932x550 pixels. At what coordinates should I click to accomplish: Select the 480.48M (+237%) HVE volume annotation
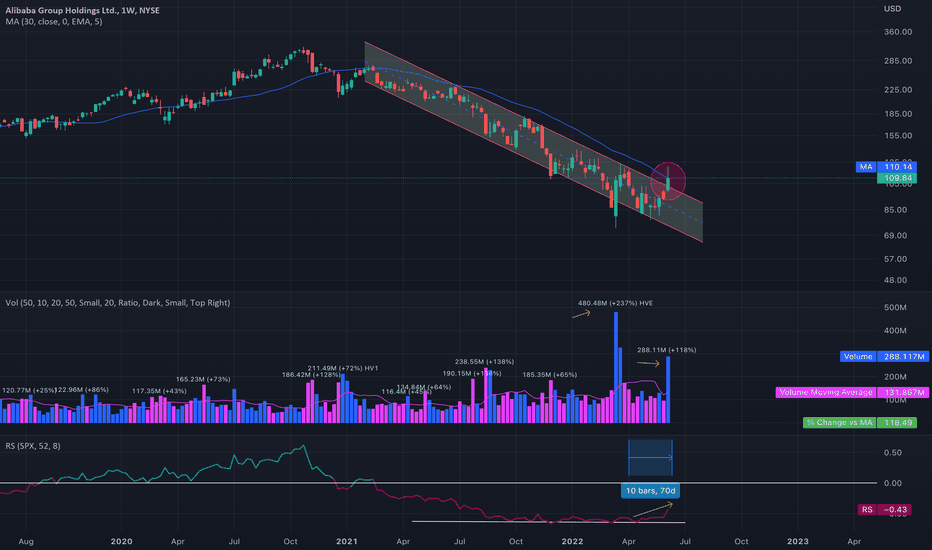(x=615, y=303)
